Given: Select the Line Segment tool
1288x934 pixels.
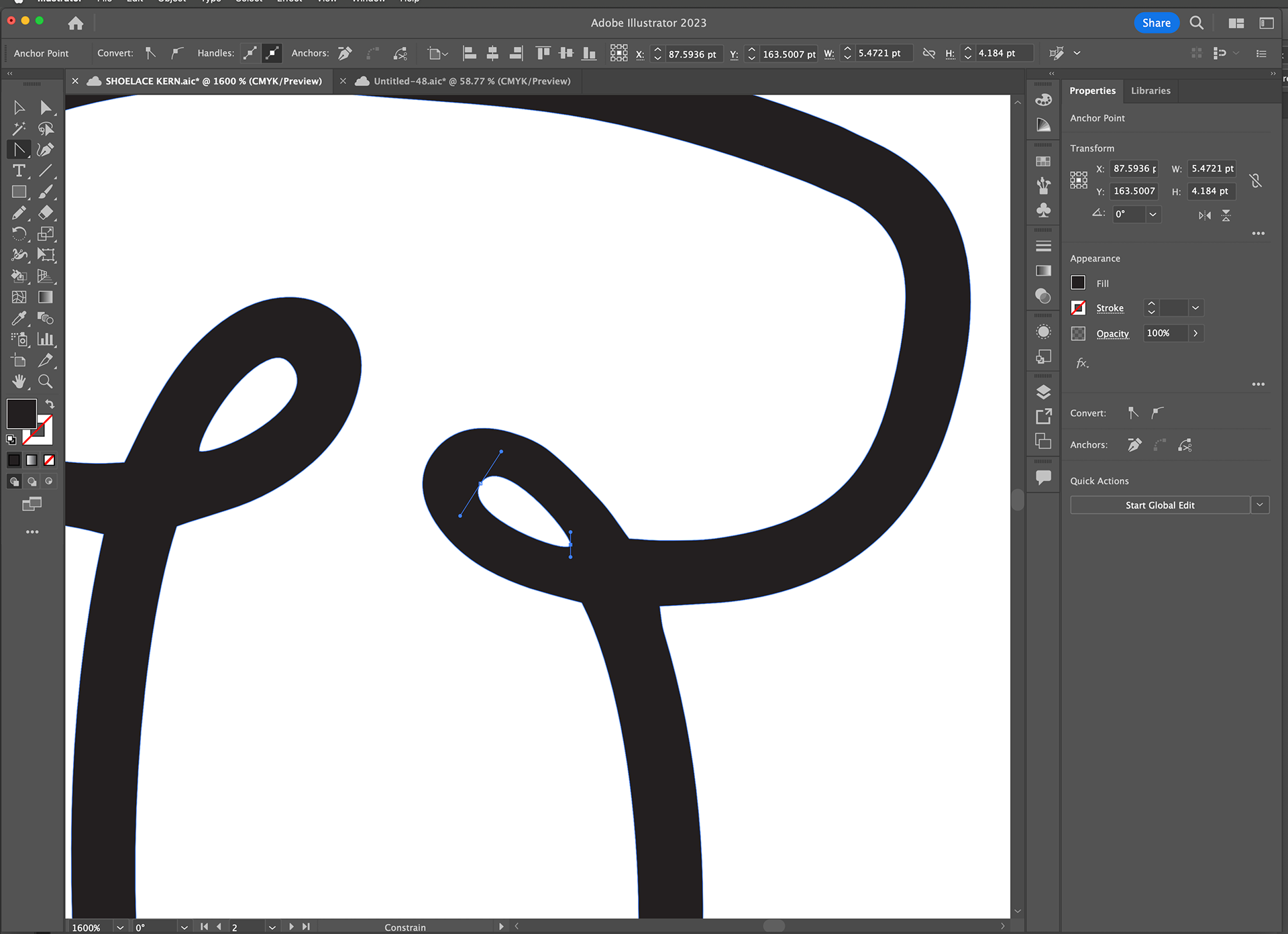Looking at the screenshot, I should (46, 170).
